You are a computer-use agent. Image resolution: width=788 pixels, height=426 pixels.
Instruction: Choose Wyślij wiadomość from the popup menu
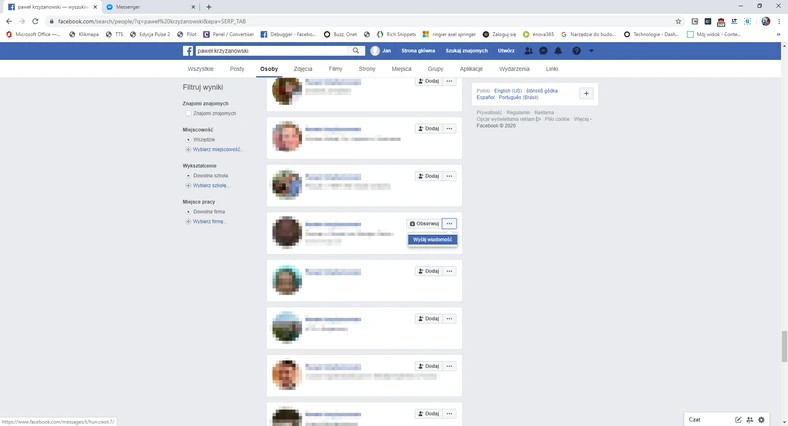click(x=433, y=240)
